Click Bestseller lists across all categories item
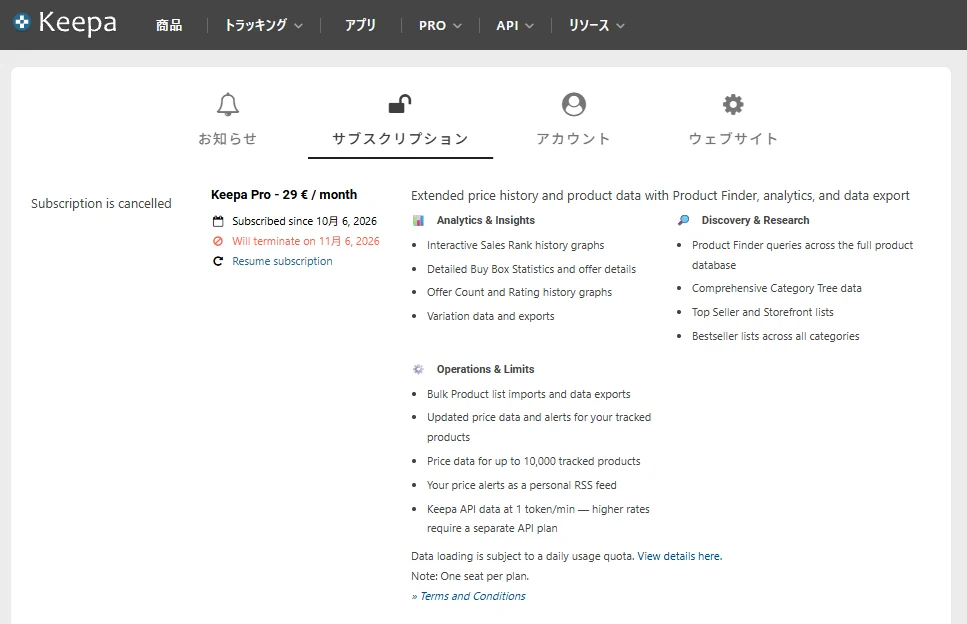Viewport: 967px width, 624px height. click(x=775, y=336)
